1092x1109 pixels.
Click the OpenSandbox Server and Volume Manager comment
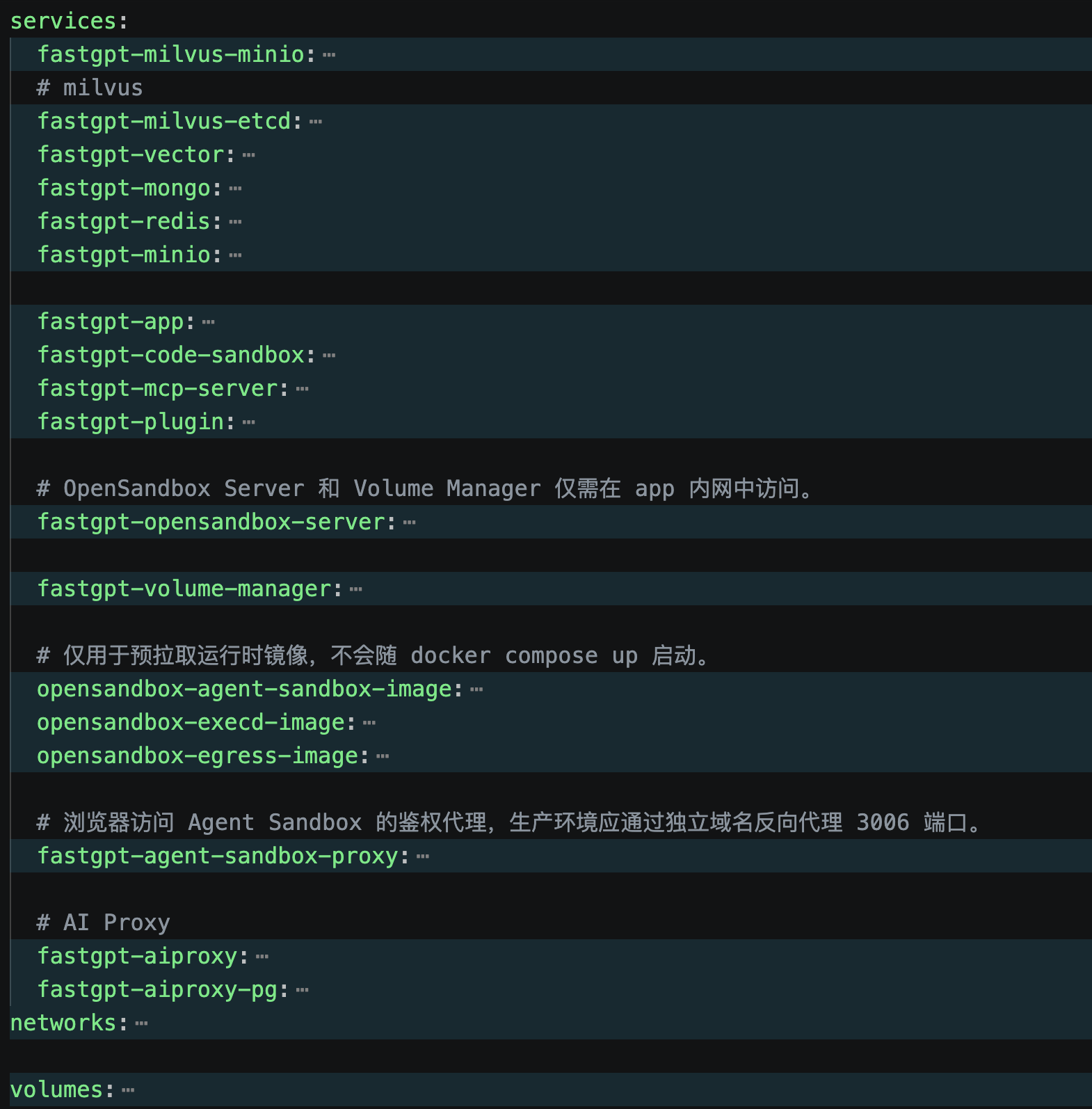click(425, 489)
